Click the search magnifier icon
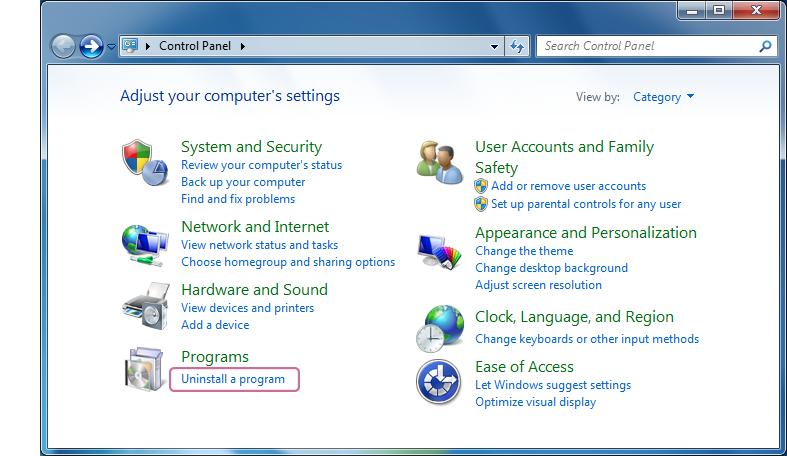Image resolution: width=787 pixels, height=456 pixels. coord(765,46)
